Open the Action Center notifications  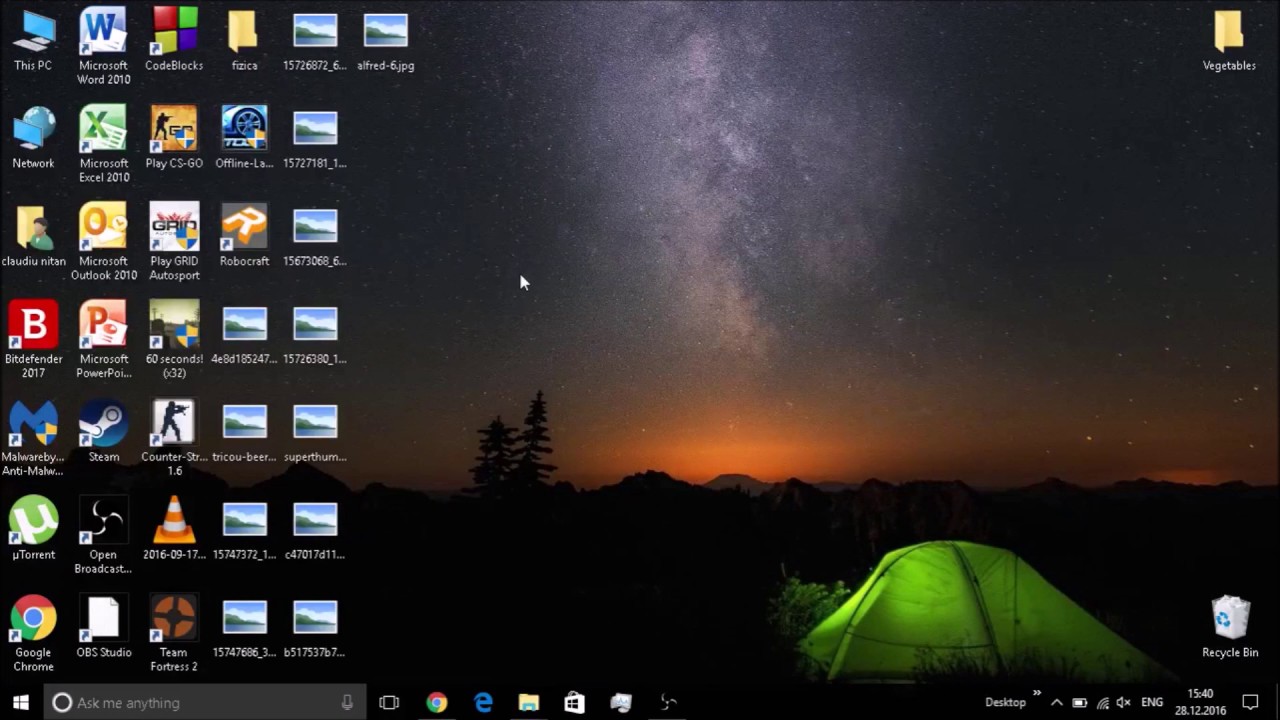coord(1250,702)
